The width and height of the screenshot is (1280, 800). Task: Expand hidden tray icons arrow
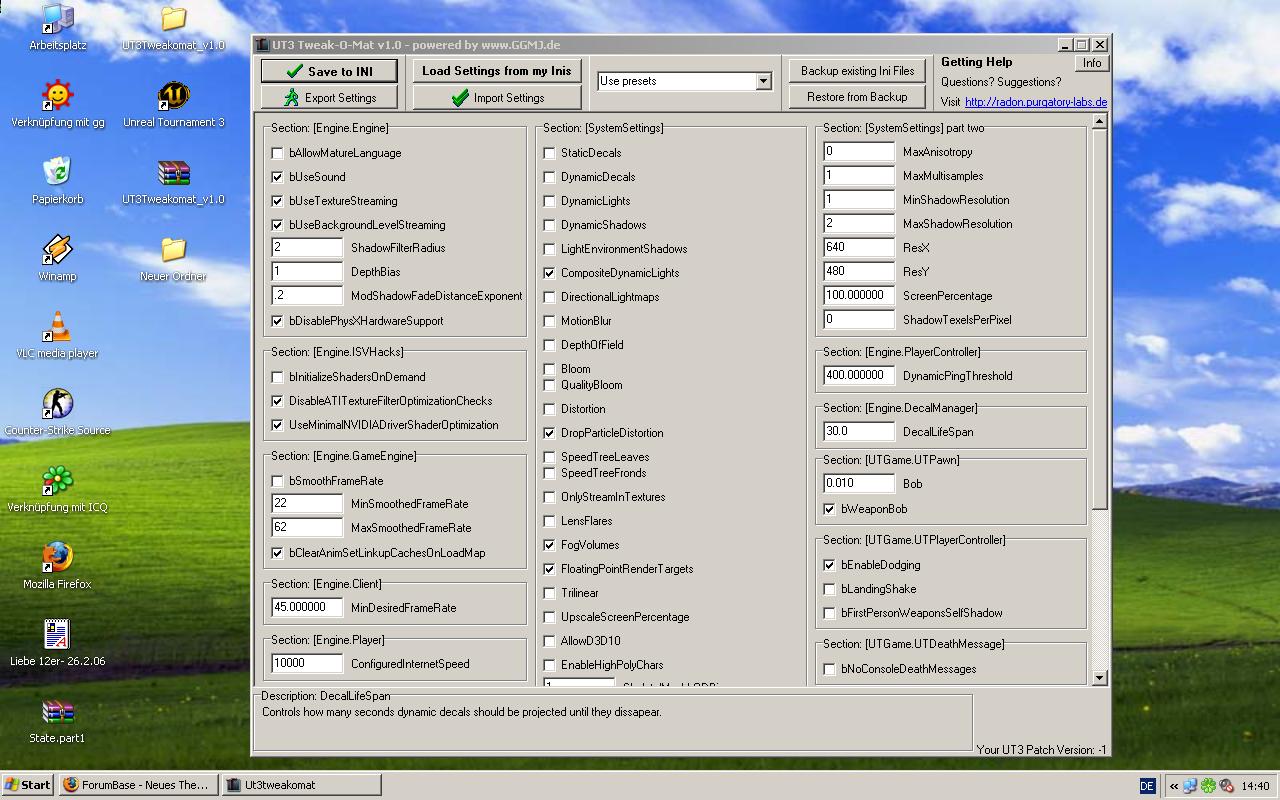tap(1175, 786)
